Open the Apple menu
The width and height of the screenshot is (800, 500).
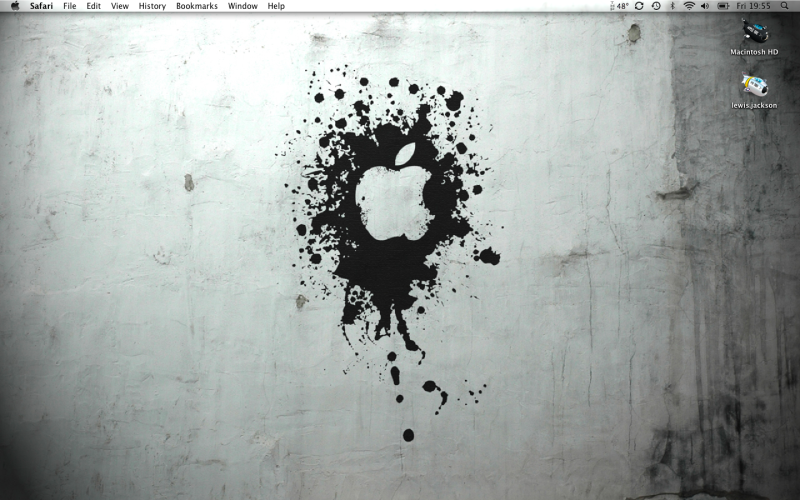tap(15, 6)
